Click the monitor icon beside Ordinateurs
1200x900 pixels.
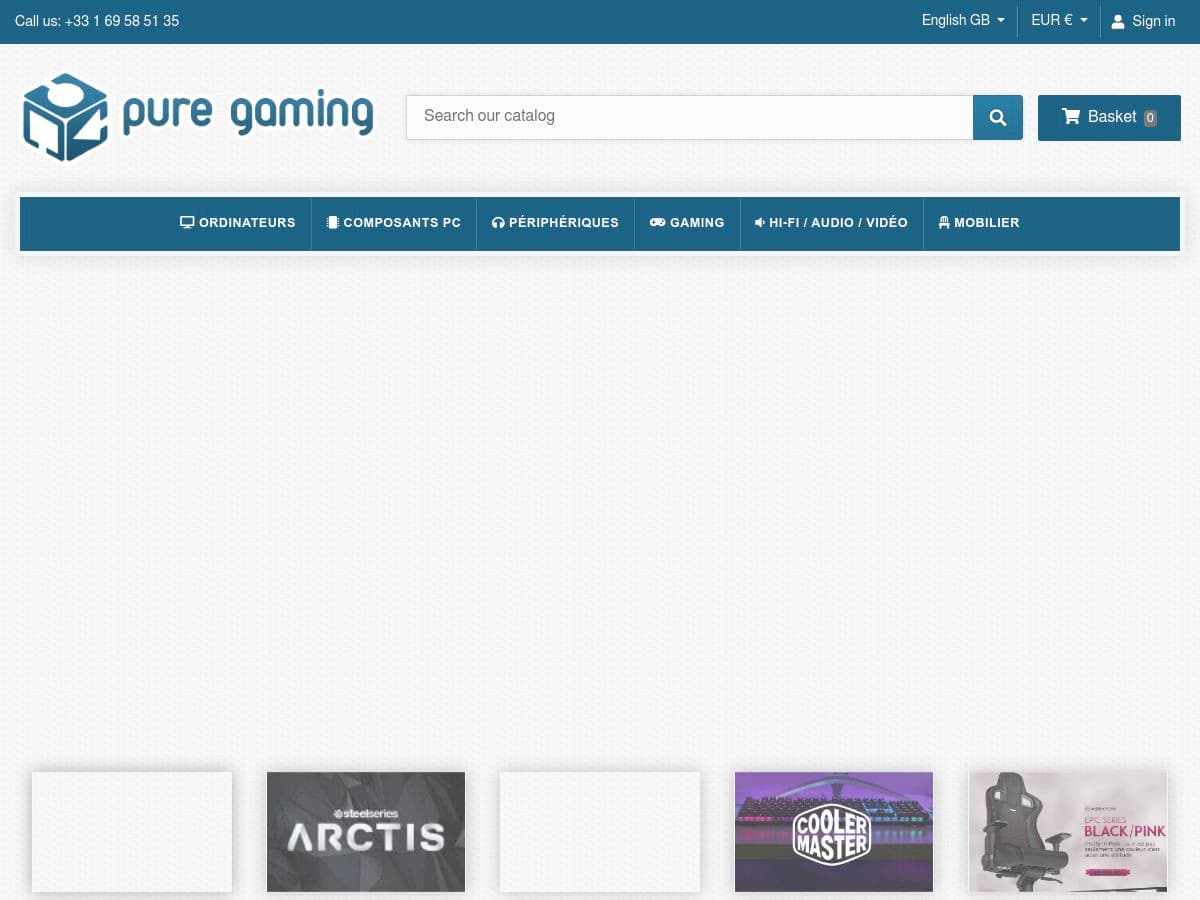(187, 222)
